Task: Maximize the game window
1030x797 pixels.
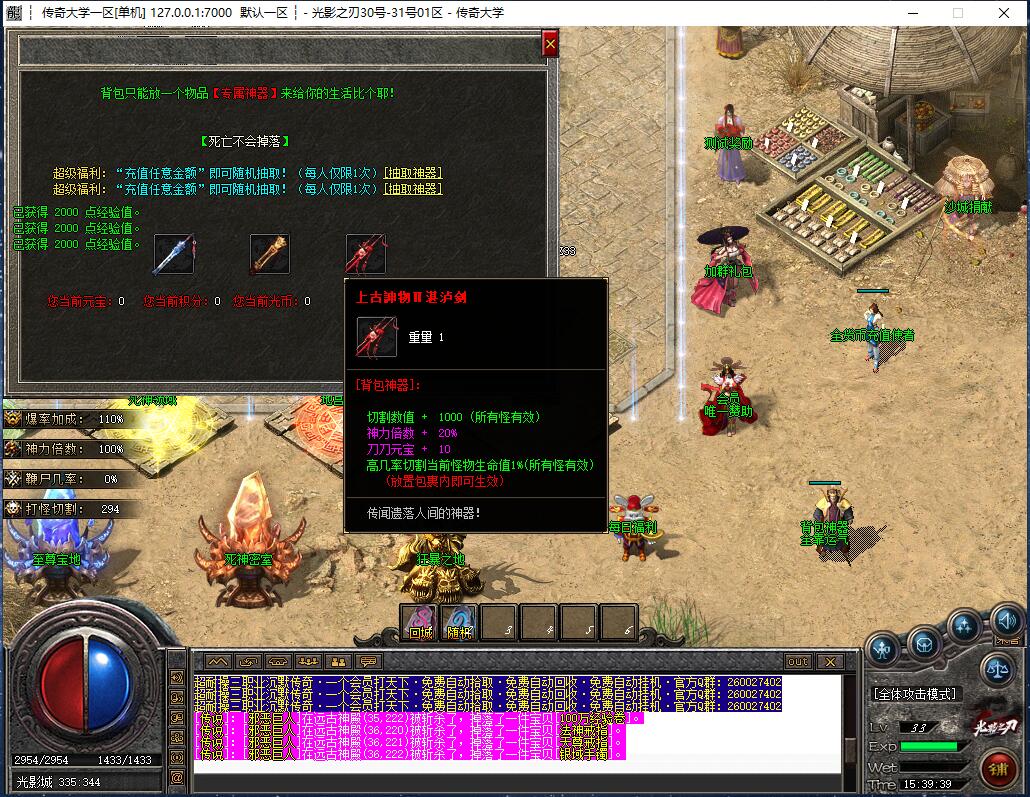Action: [958, 13]
